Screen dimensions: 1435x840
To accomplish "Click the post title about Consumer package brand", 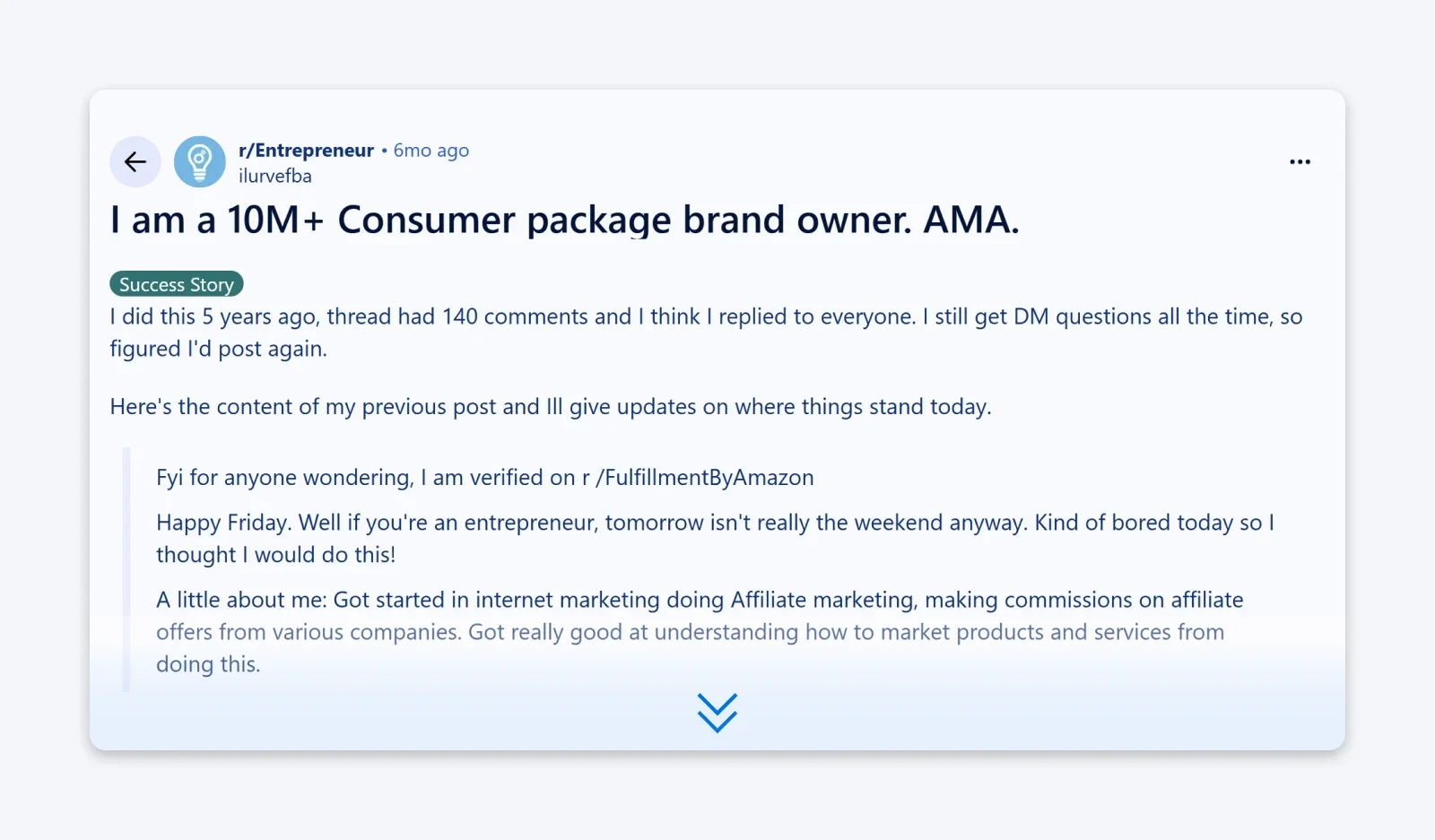I will (x=565, y=220).
